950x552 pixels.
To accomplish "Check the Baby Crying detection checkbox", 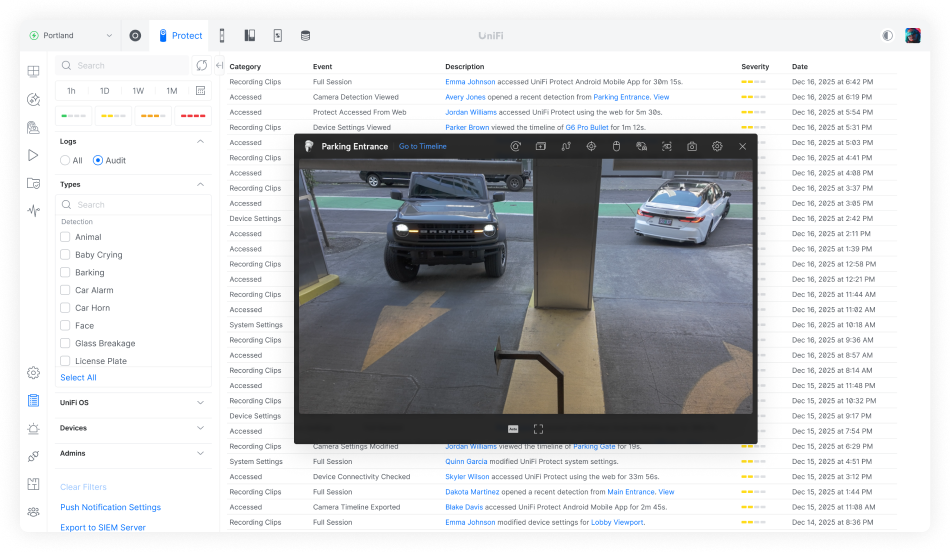I will pyautogui.click(x=65, y=255).
